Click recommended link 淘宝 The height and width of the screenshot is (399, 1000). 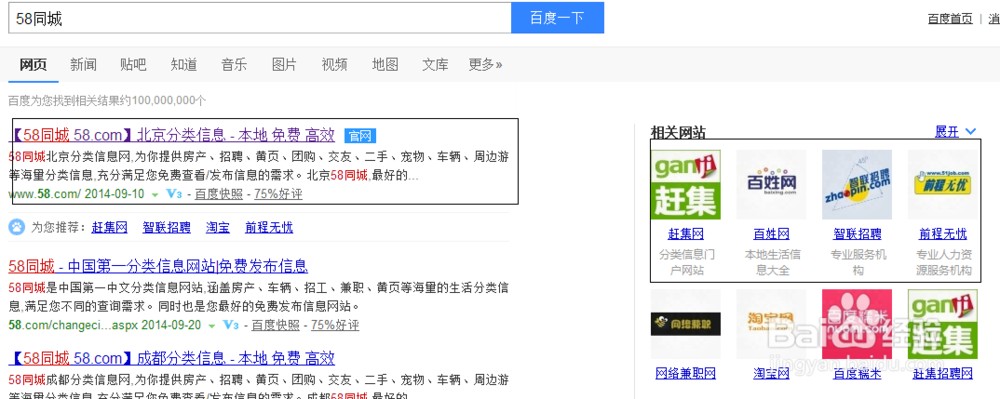218,228
